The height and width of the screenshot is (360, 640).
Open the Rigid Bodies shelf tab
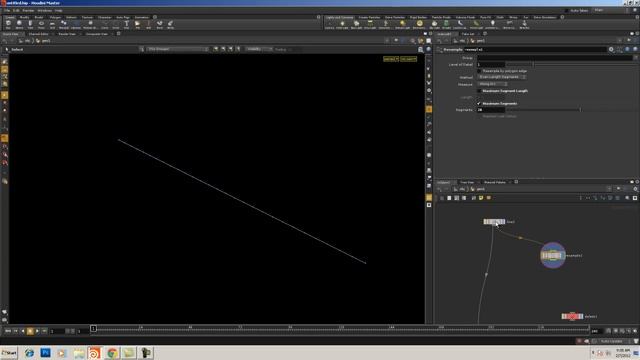(418, 17)
